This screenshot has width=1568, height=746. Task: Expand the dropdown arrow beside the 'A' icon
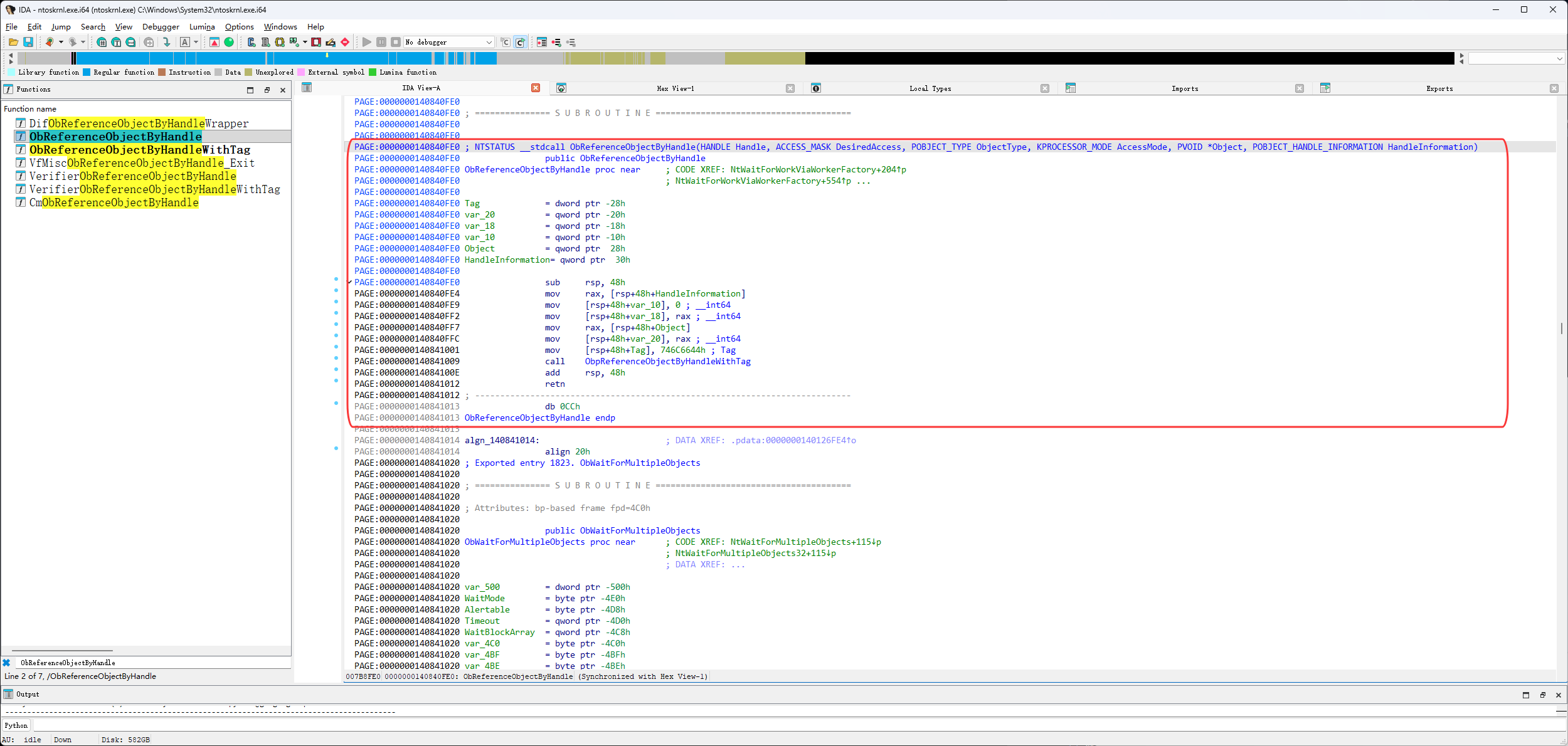(x=196, y=42)
